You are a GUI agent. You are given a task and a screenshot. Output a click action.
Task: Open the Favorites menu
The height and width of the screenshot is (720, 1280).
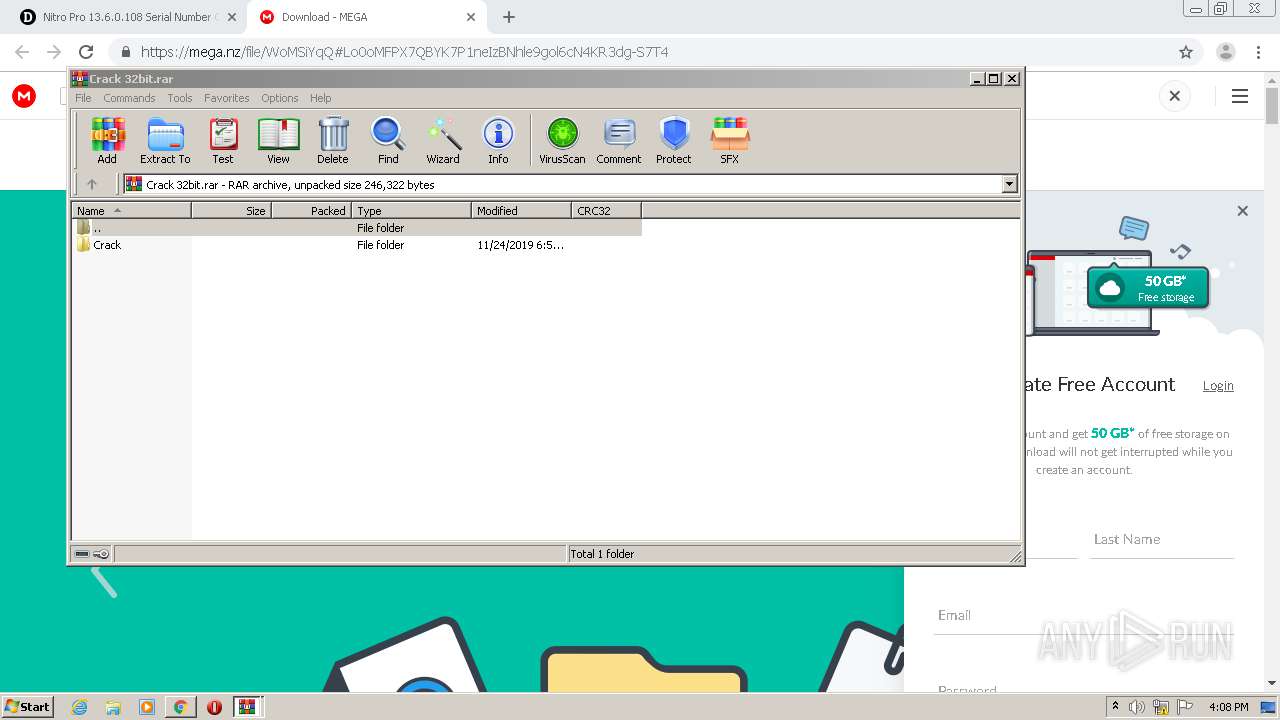[x=227, y=98]
